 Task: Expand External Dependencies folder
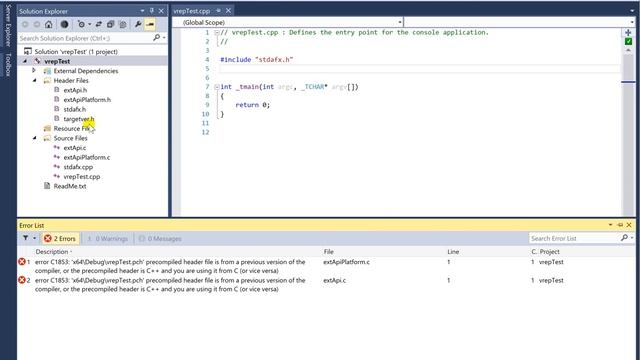tap(34, 71)
